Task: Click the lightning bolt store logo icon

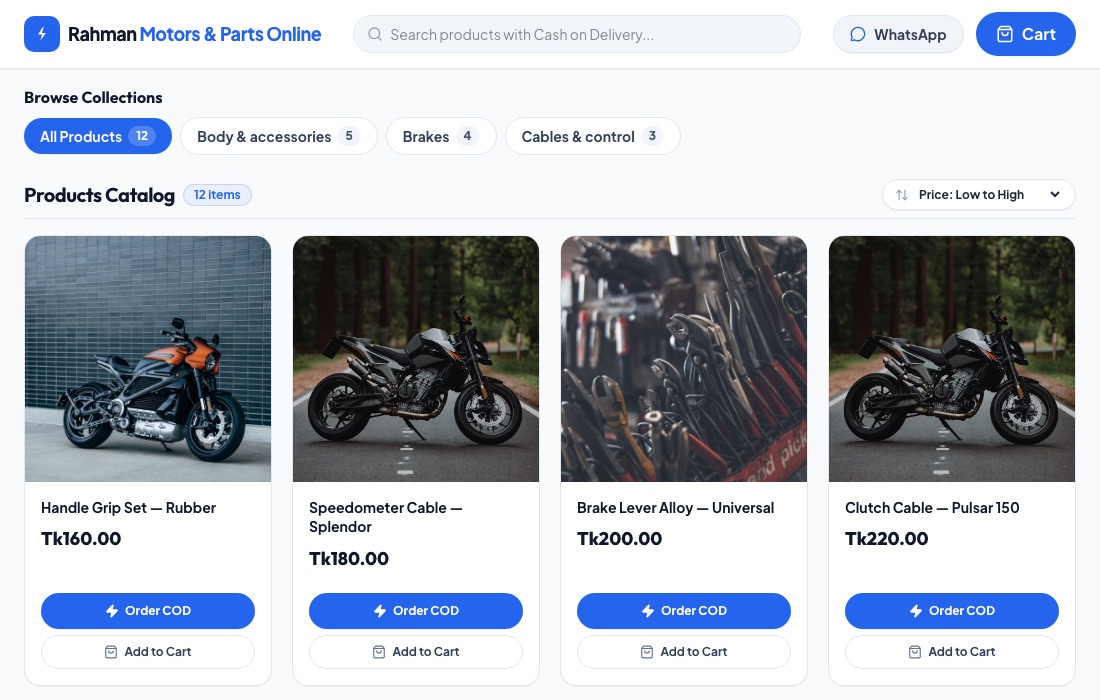Action: tap(42, 34)
